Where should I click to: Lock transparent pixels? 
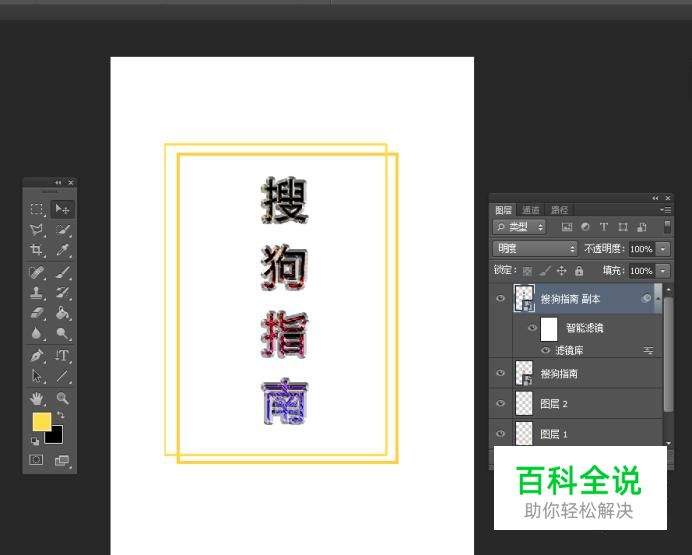pyautogui.click(x=527, y=271)
